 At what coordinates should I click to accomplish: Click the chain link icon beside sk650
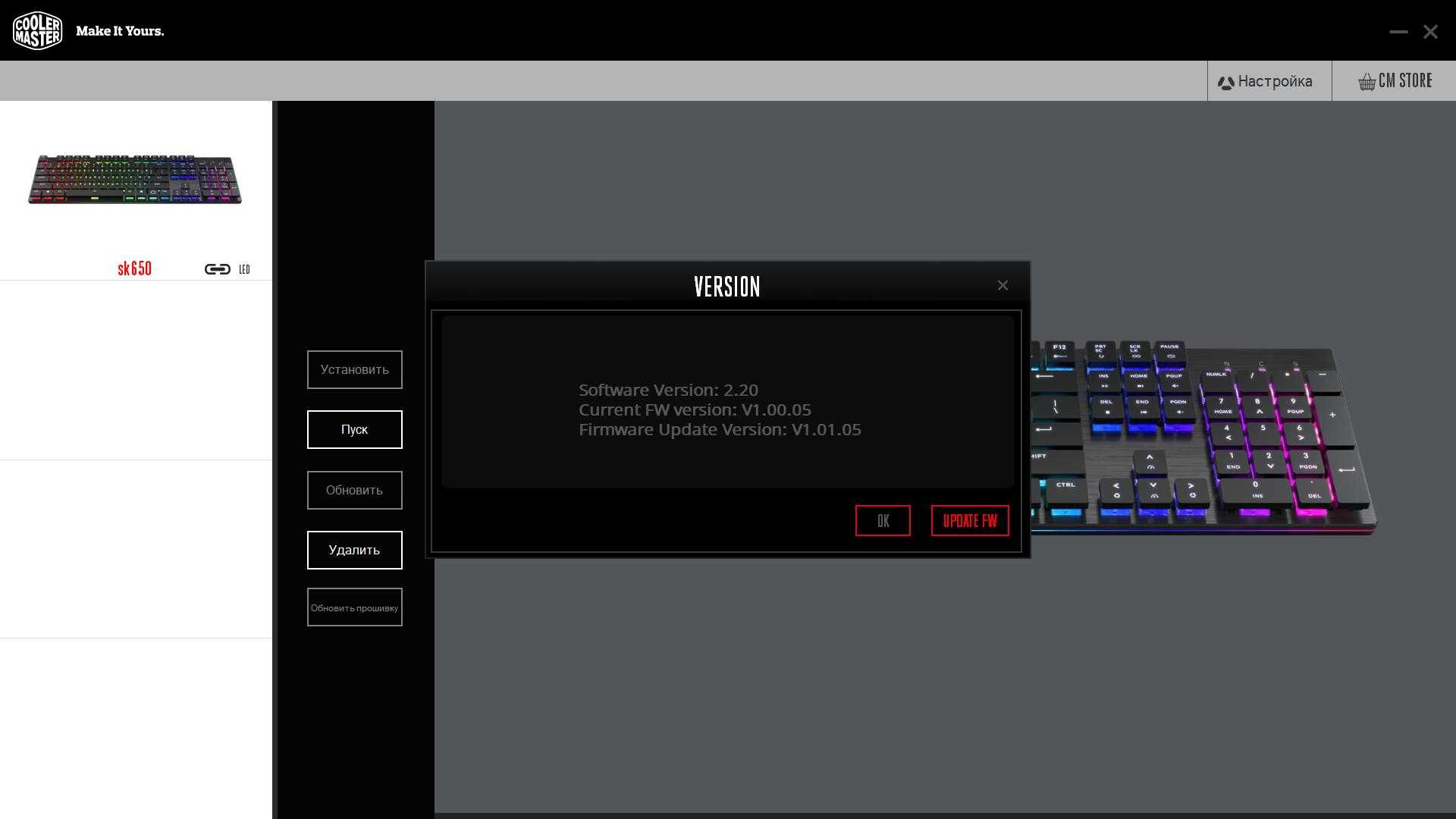tap(218, 269)
